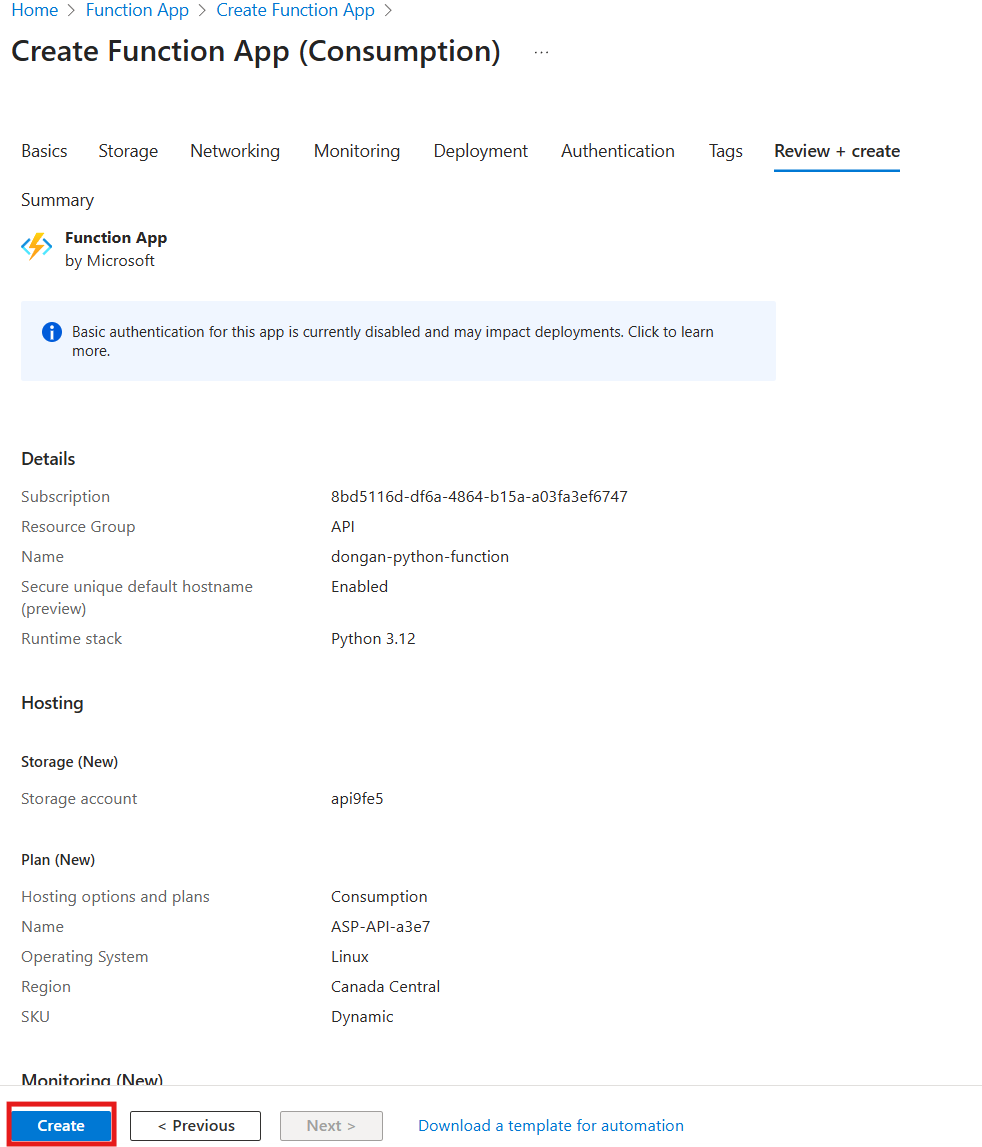The image size is (982, 1147).
Task: Click the Subscription ID value text
Action: point(479,497)
